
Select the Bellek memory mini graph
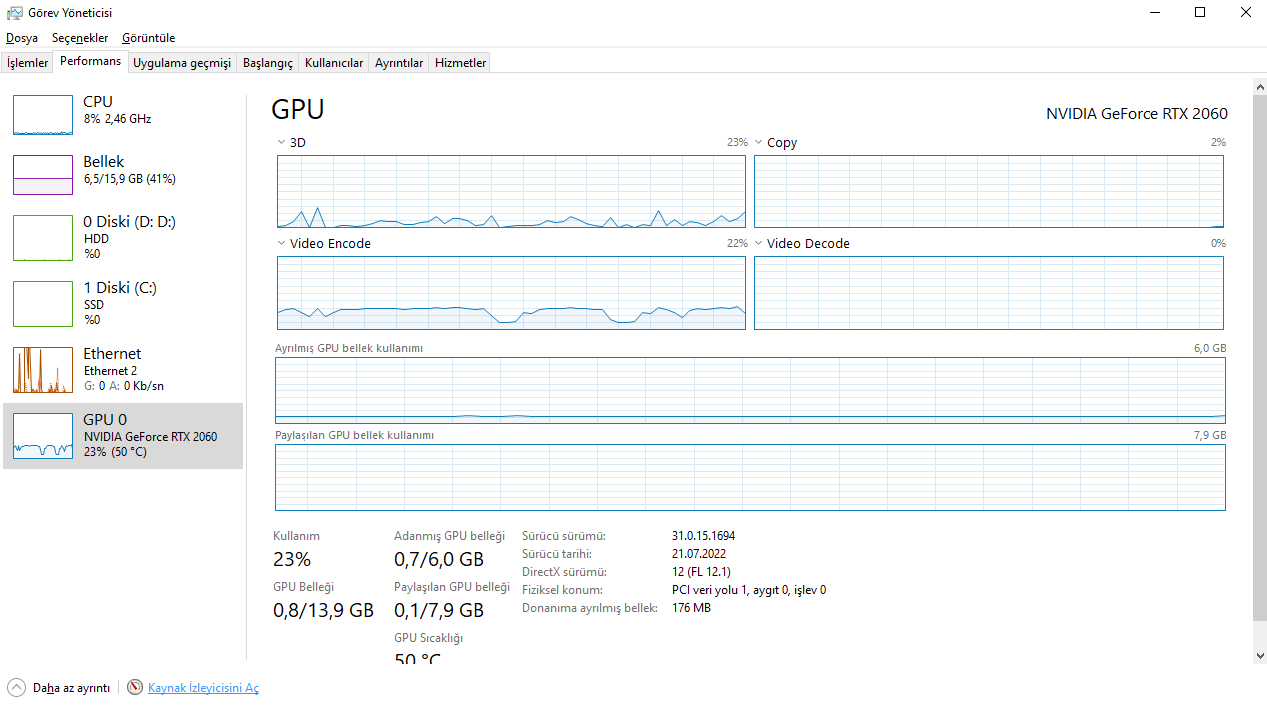click(43, 175)
